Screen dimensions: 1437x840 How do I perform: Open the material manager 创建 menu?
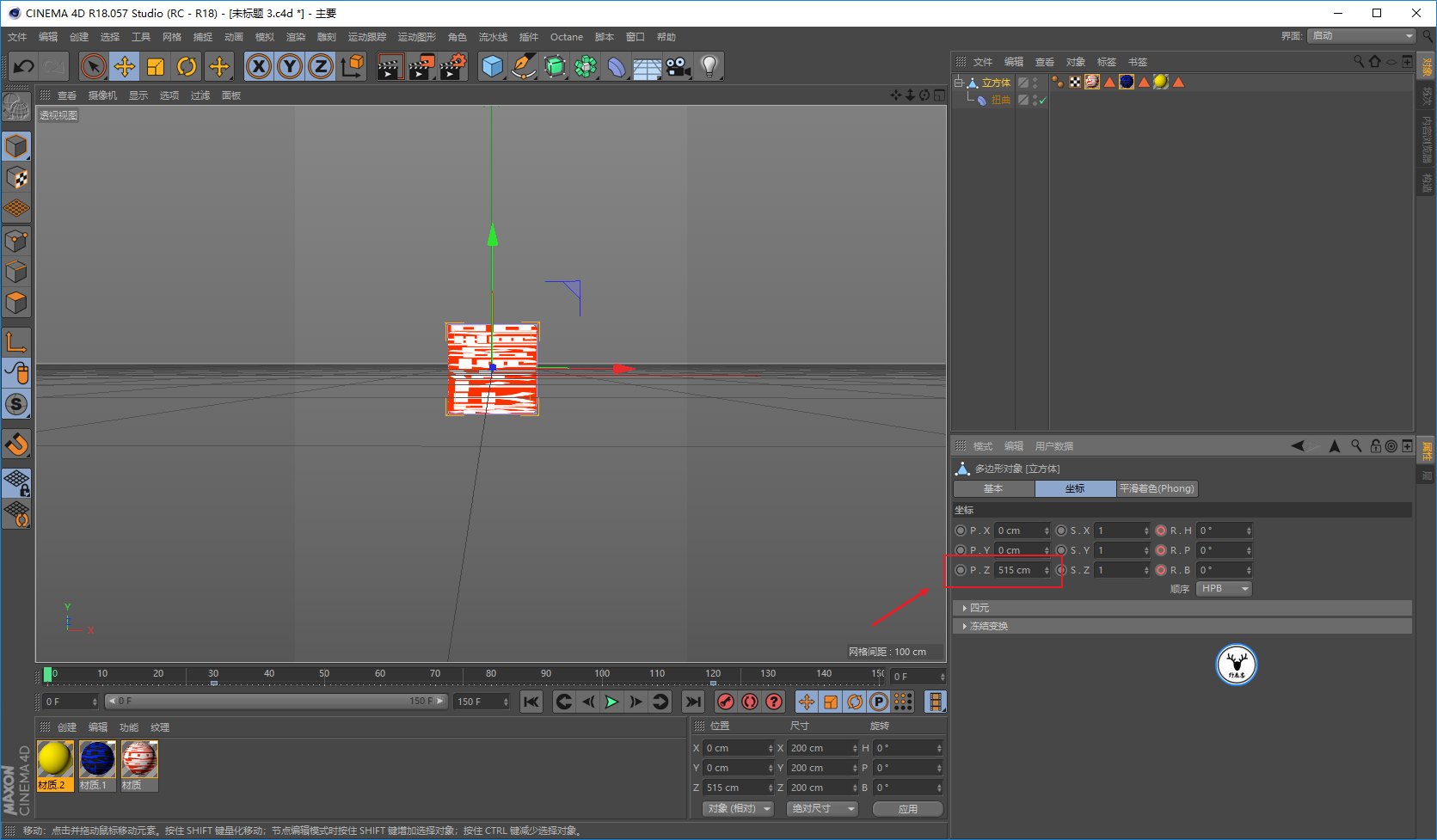(67, 727)
